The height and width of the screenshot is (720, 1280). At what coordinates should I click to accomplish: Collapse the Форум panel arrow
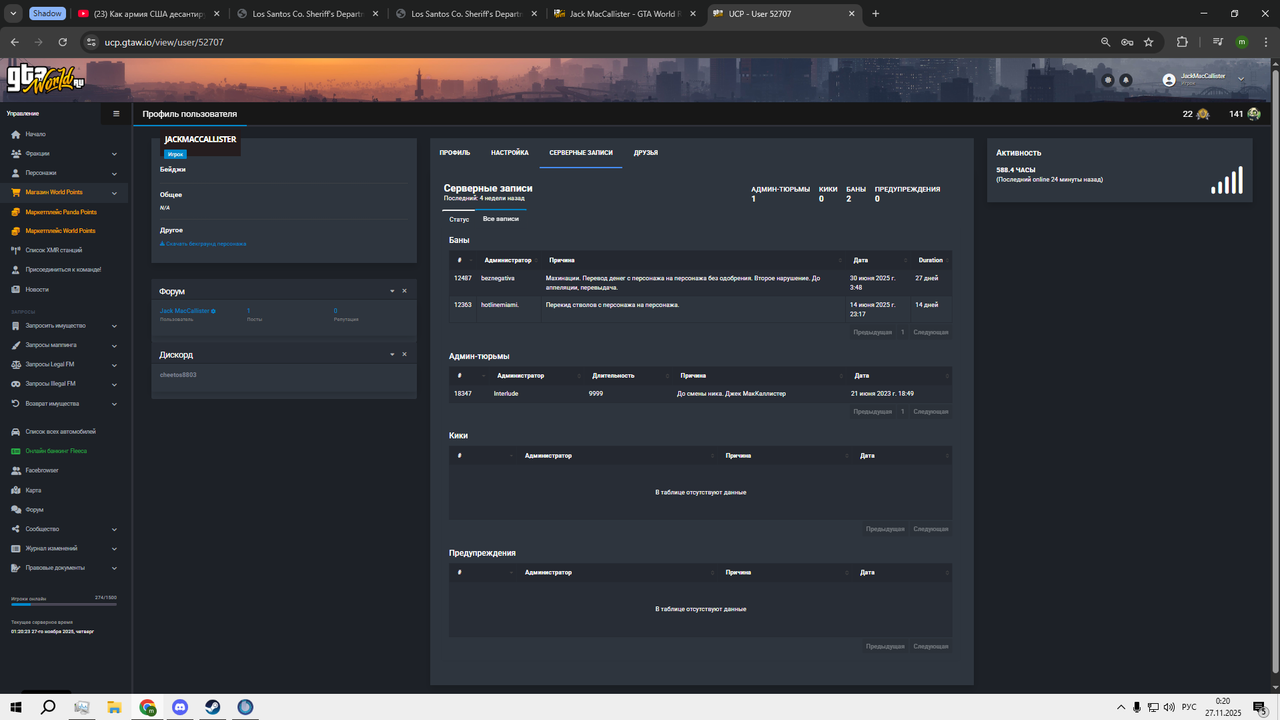[x=392, y=291]
